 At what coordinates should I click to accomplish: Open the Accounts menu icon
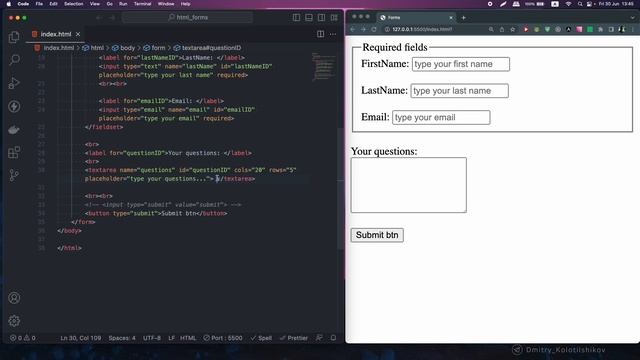[x=14, y=298]
